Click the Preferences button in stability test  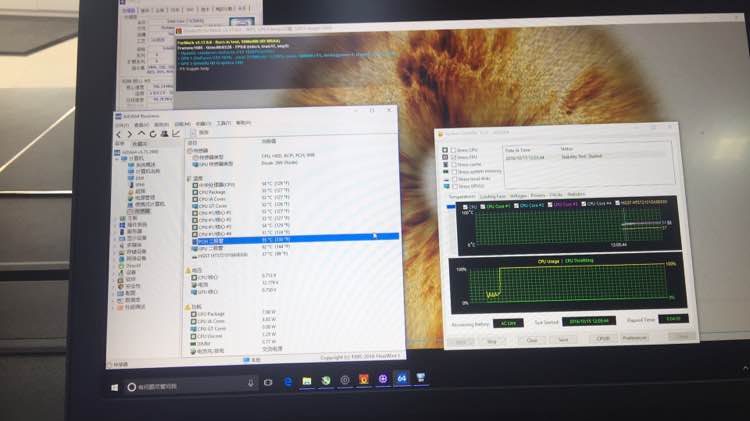[634, 338]
